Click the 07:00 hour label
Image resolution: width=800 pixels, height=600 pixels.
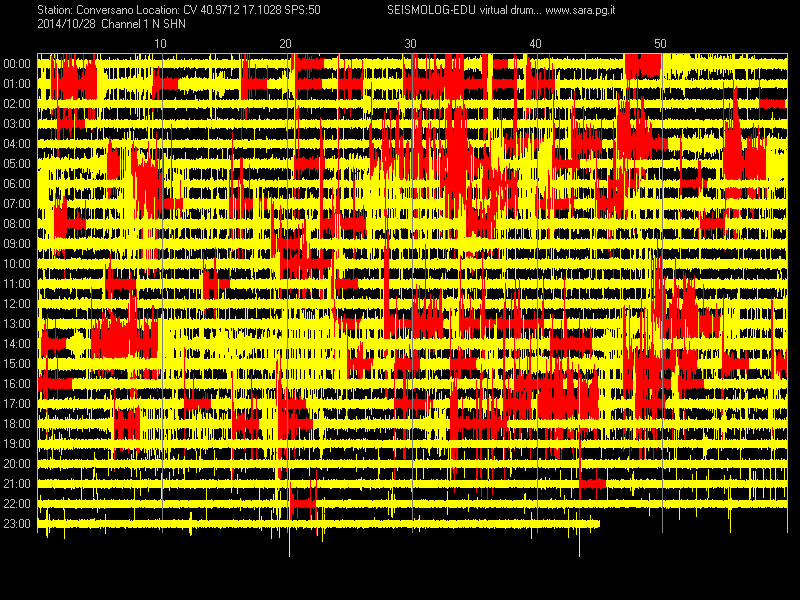[x=17, y=204]
